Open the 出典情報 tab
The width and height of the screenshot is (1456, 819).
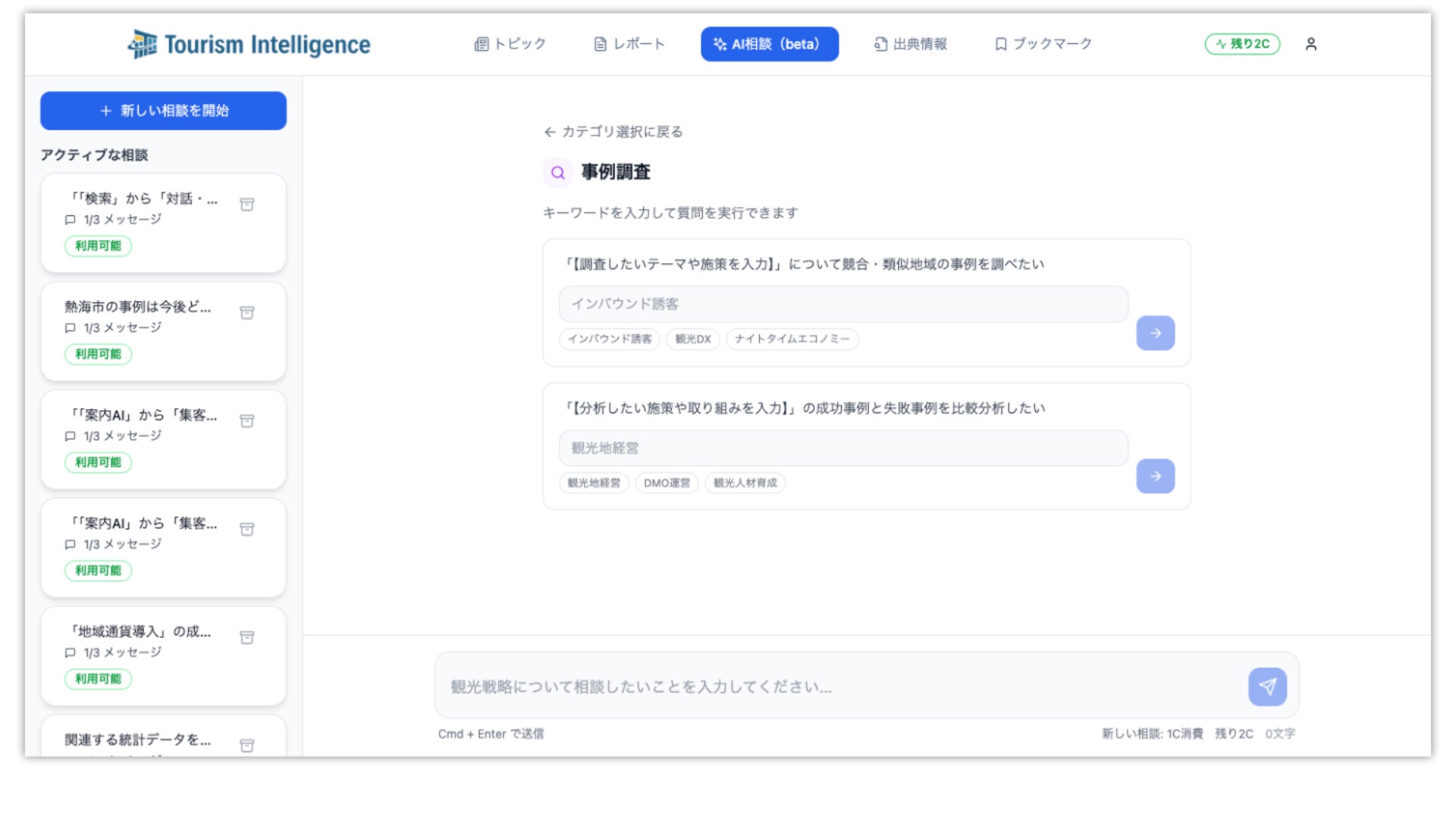coord(910,44)
